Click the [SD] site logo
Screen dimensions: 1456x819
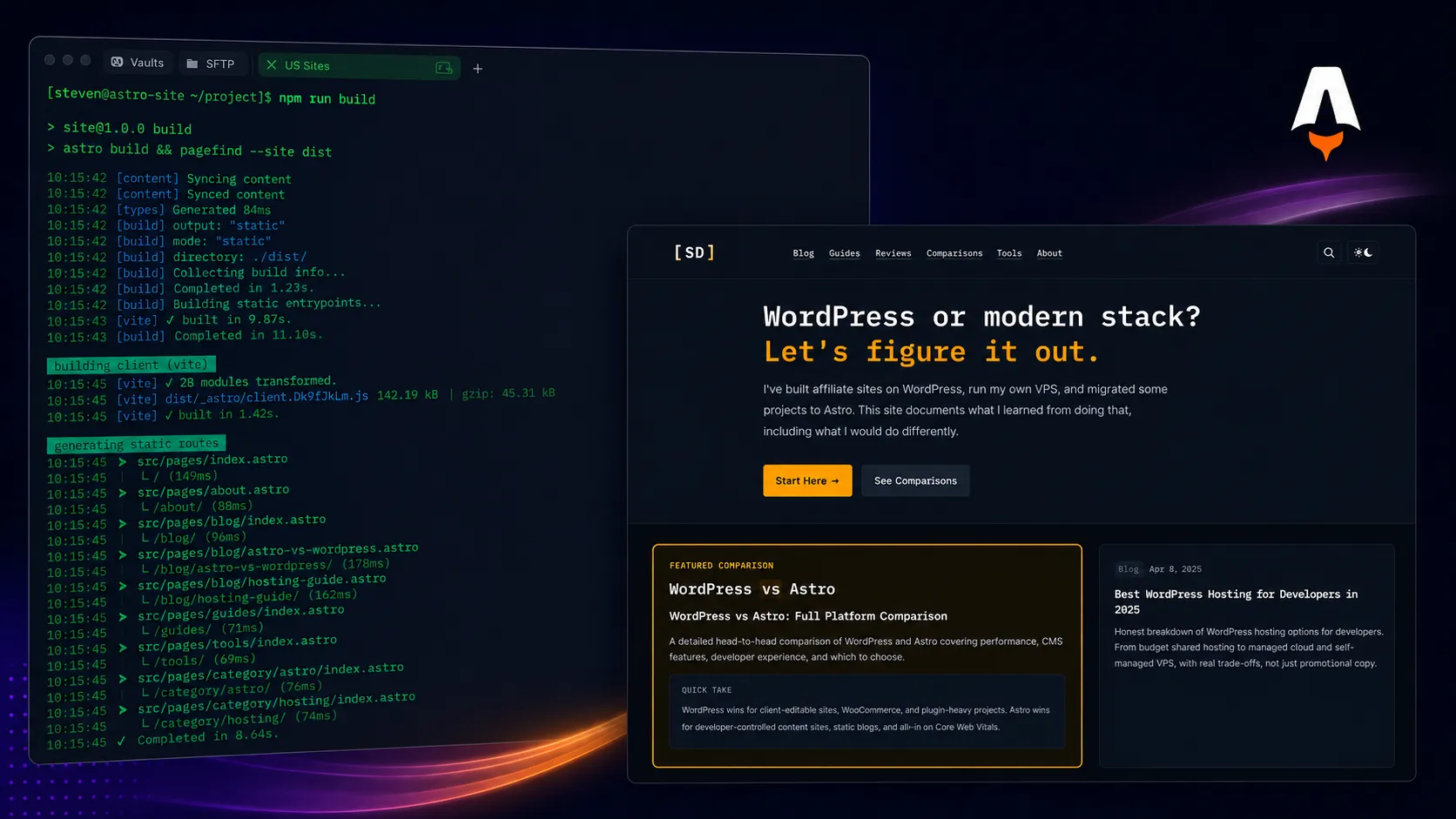pos(694,252)
